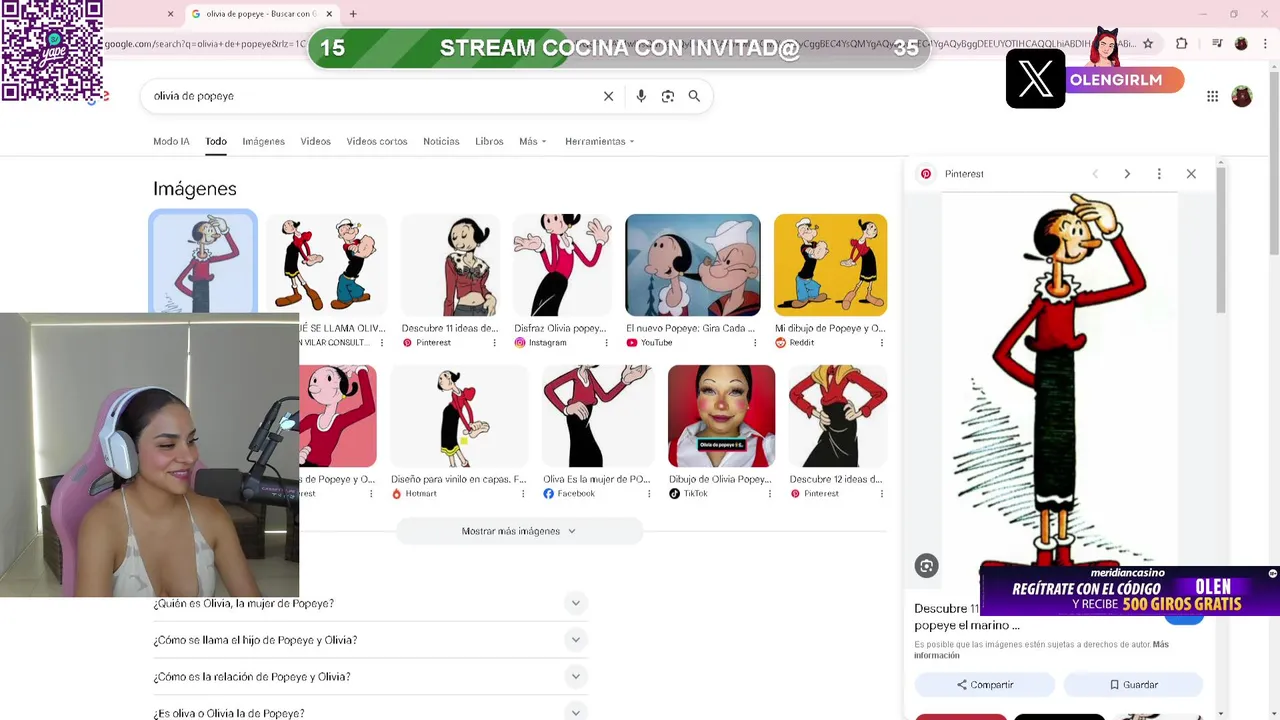Open the Más dropdown in search tabs
Screen dimensions: 1280x720
point(533,141)
